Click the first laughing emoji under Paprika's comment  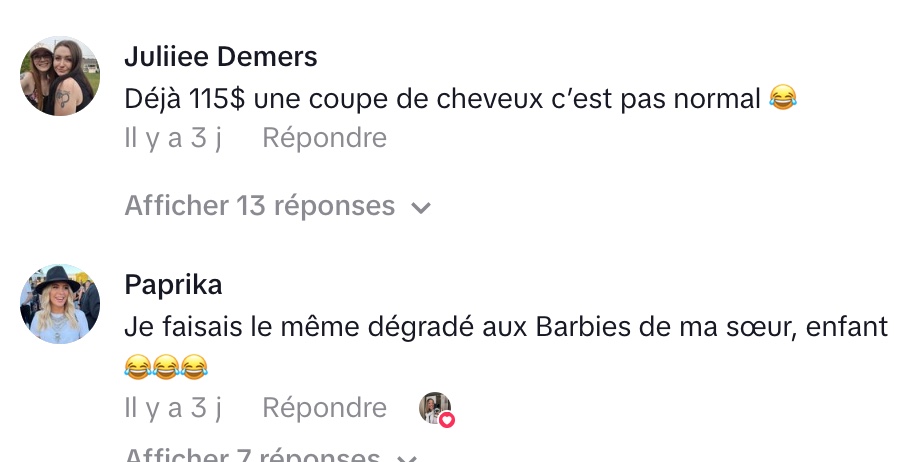pos(138,367)
